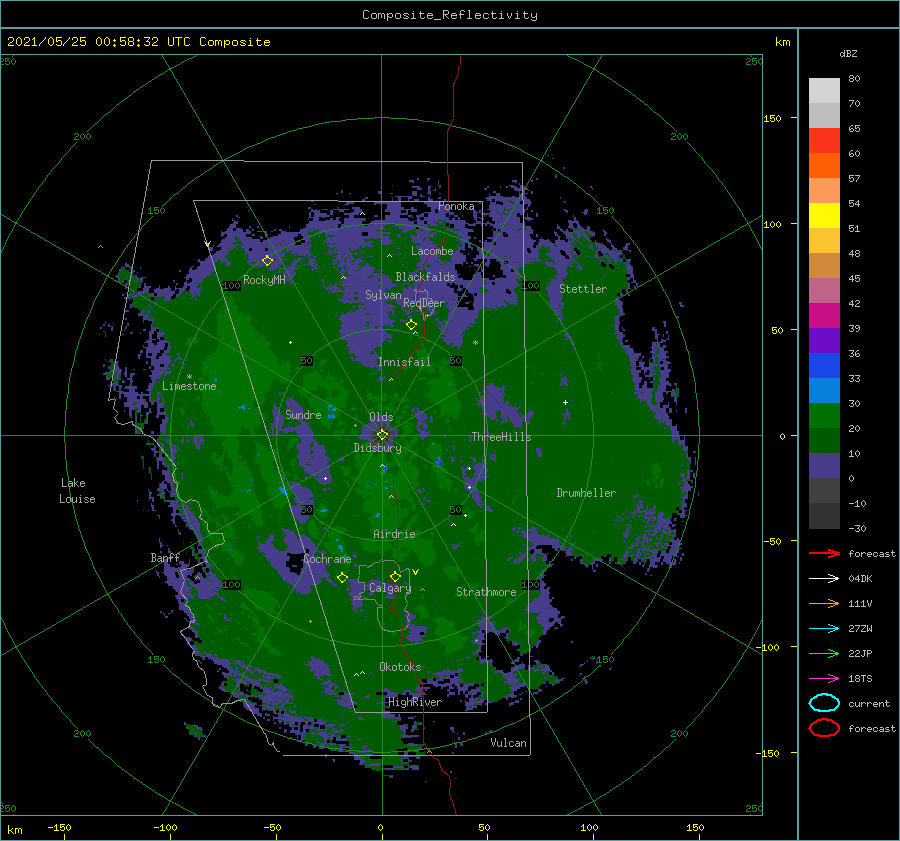
Task: Click the orange 111V arrow icon
Action: [824, 603]
